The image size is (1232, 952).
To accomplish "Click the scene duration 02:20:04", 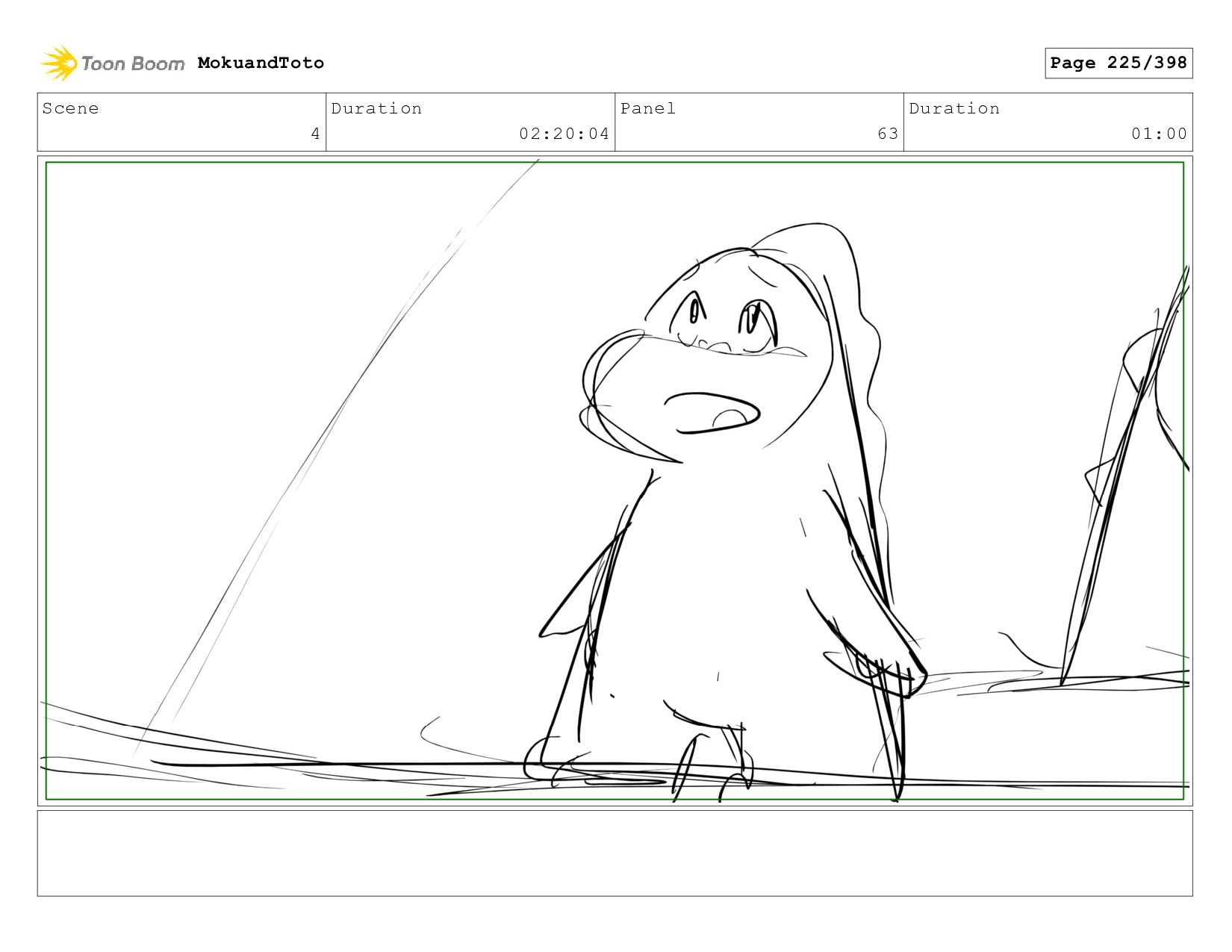I will tap(564, 134).
